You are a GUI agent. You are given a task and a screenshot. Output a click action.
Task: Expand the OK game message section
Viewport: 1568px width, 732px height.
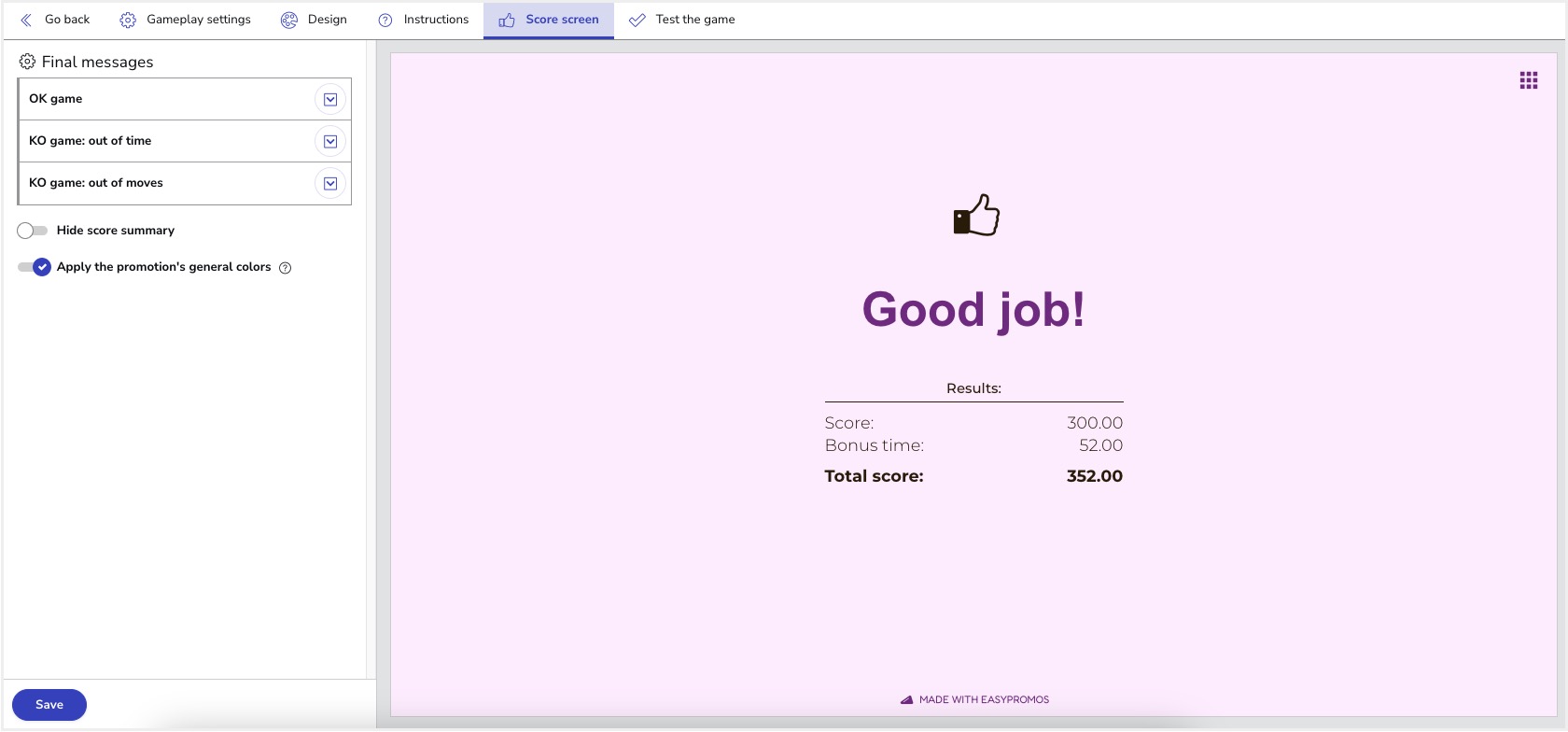(330, 99)
